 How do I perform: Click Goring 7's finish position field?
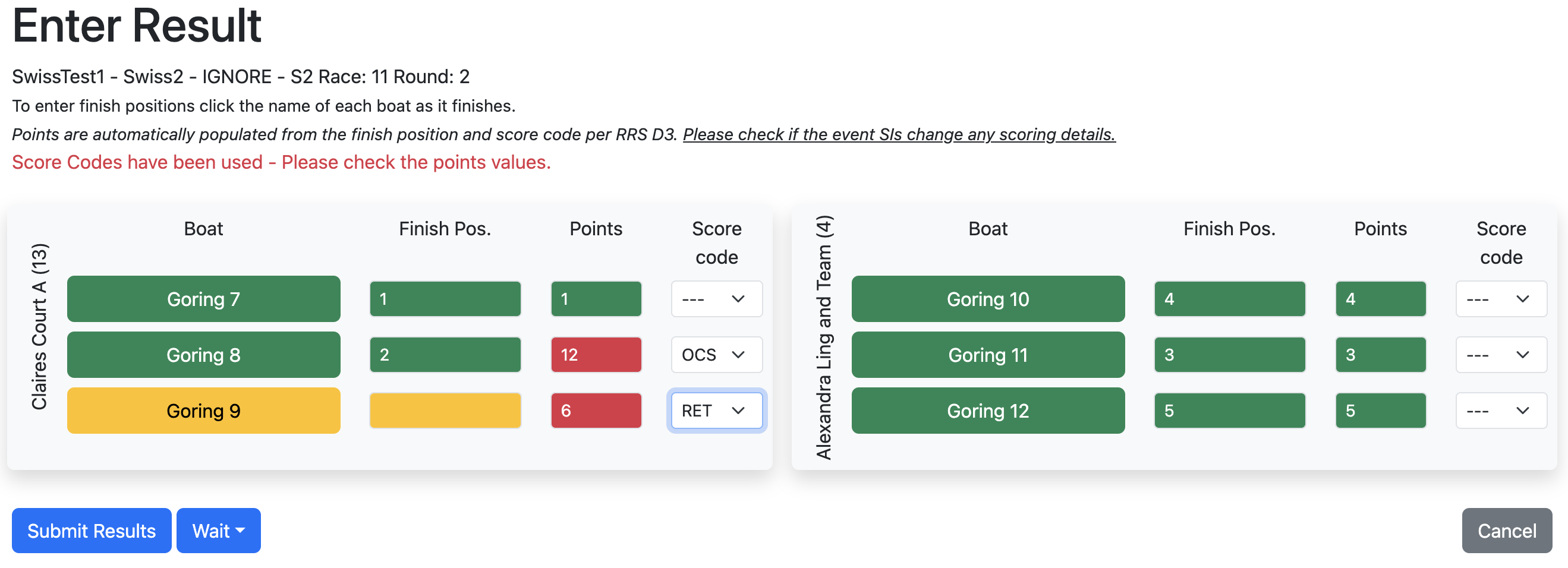click(x=445, y=299)
